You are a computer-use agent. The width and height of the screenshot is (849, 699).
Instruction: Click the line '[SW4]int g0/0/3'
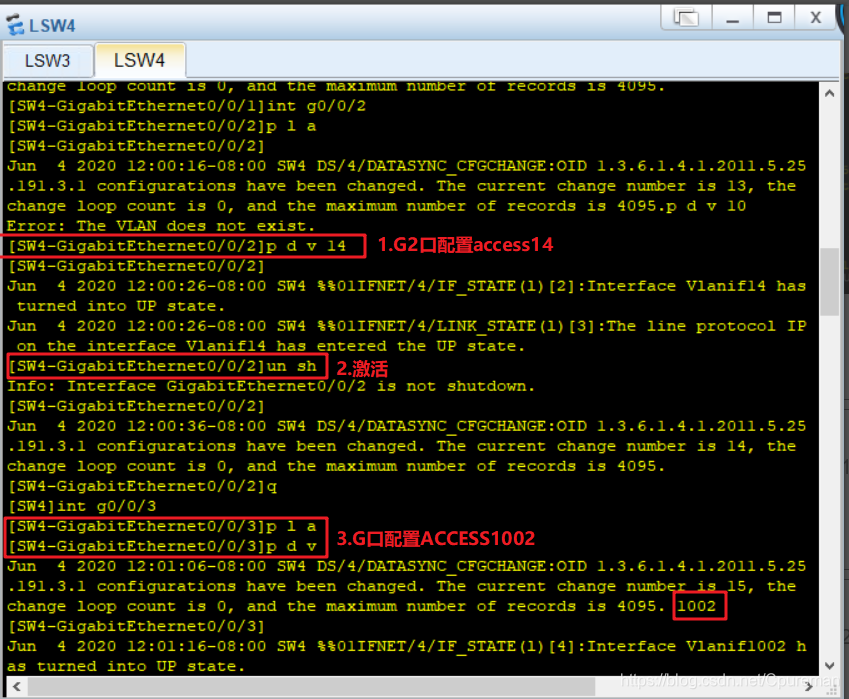point(82,506)
